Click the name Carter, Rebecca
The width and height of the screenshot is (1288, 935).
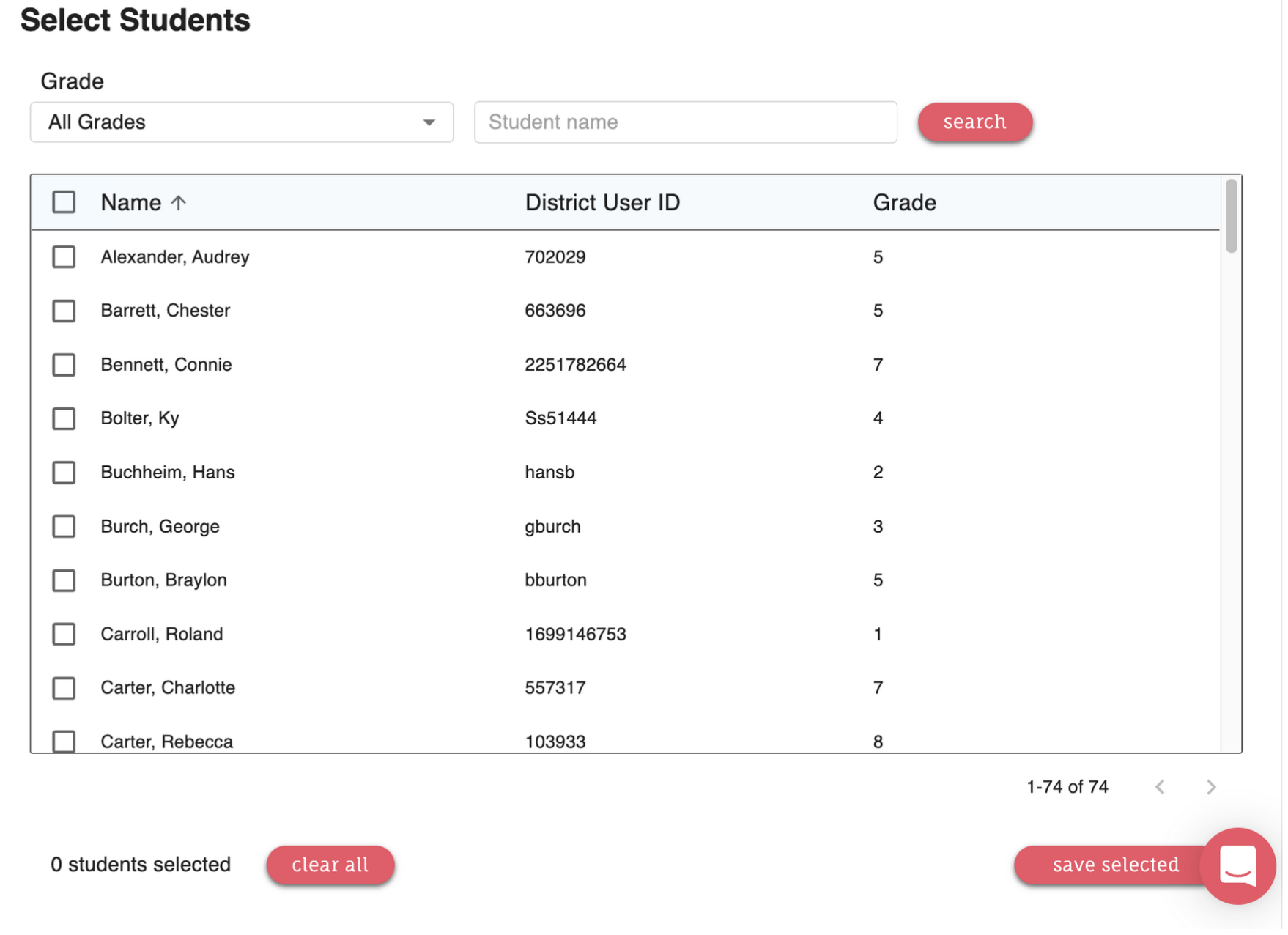click(x=168, y=744)
